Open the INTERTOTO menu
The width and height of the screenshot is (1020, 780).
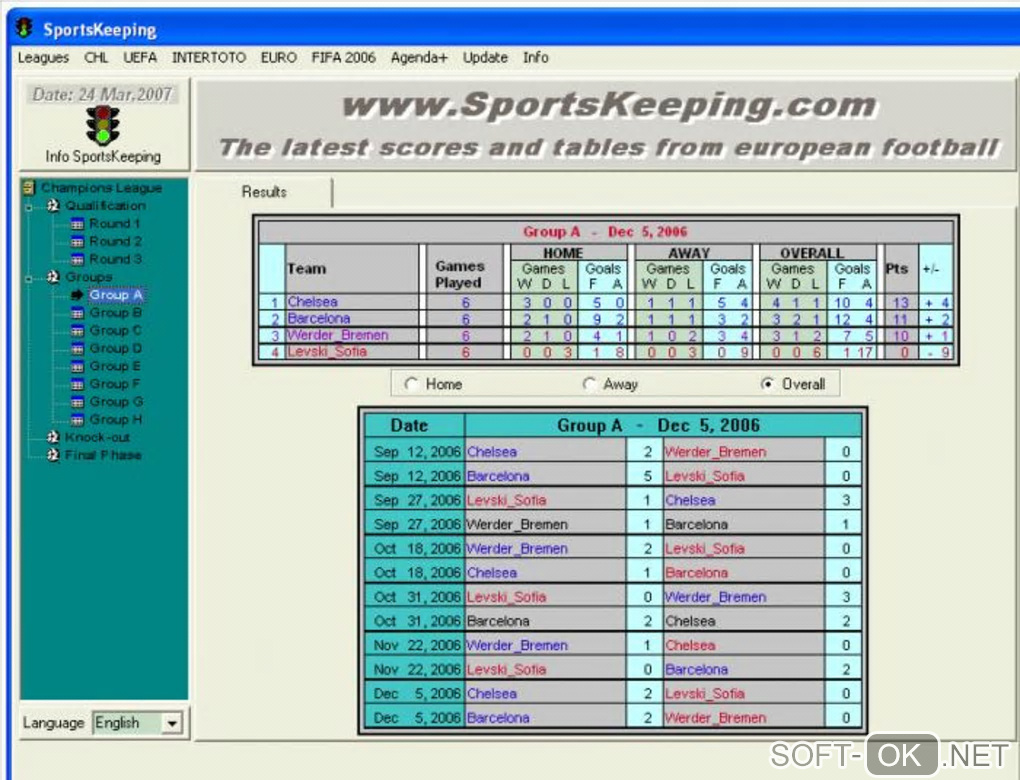(209, 58)
